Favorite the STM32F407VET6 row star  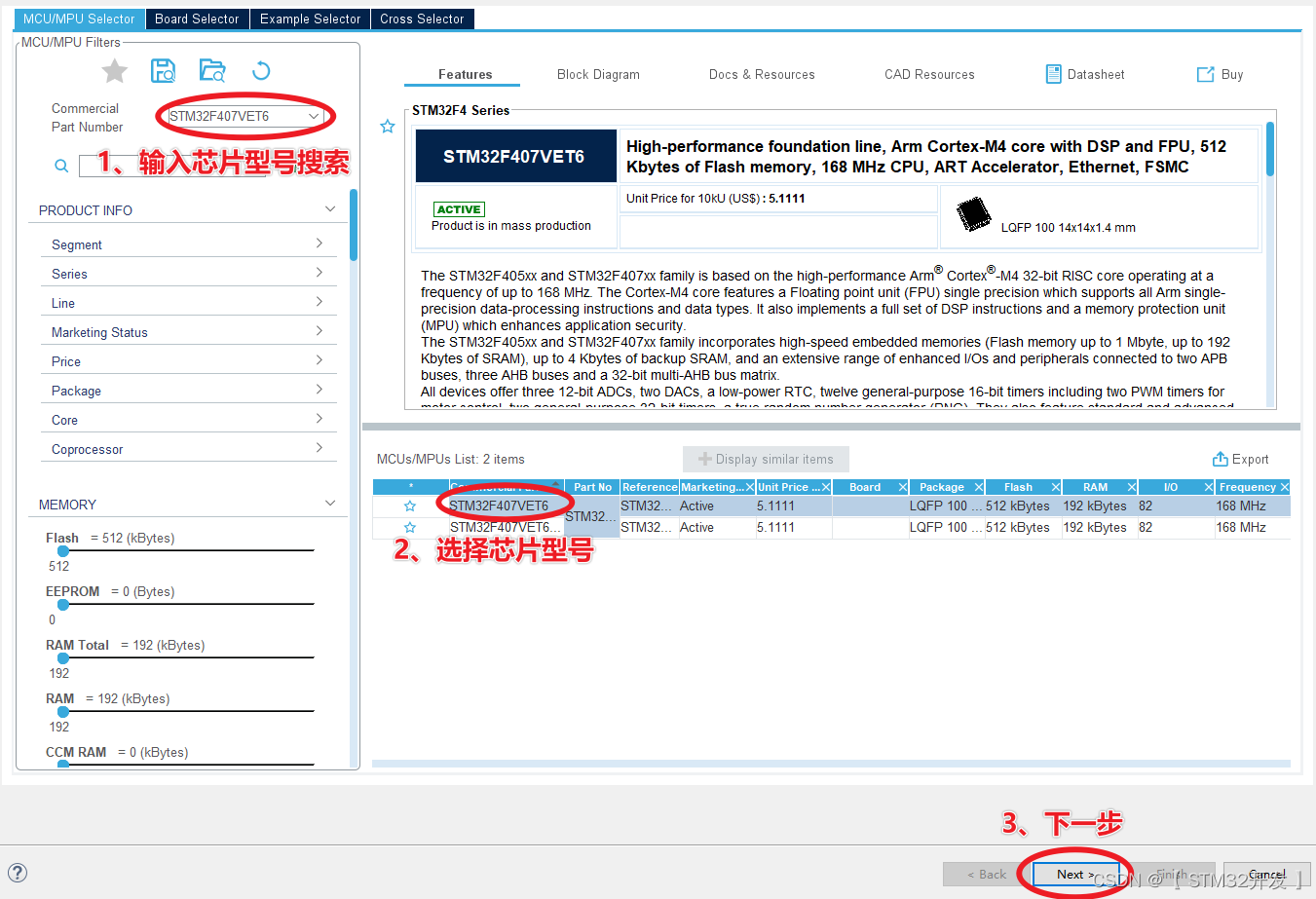point(410,506)
